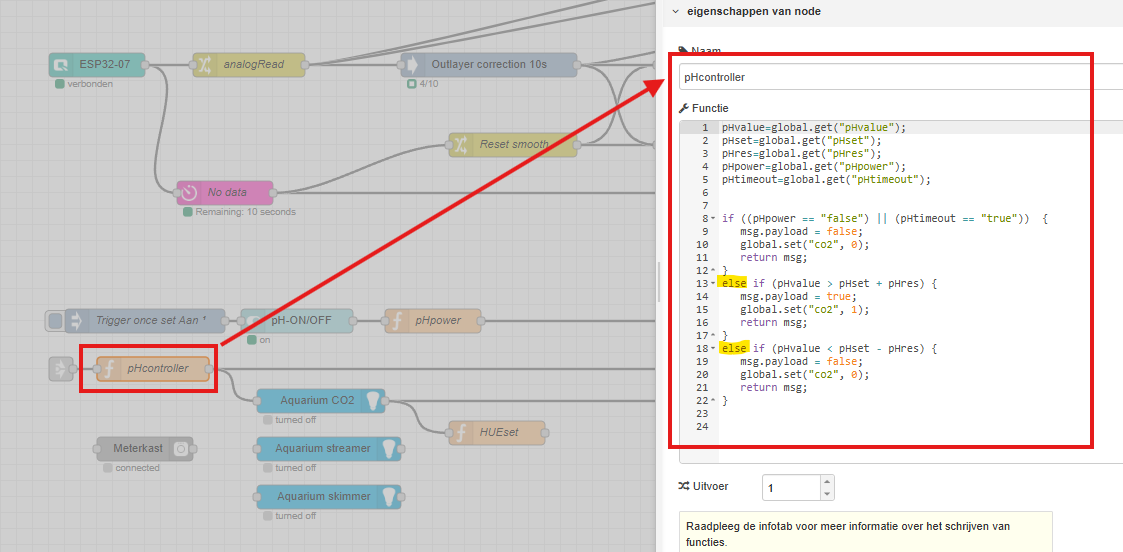Select the Outlayer correction 10s node
Viewport: 1123px width, 552px height.
[x=488, y=65]
